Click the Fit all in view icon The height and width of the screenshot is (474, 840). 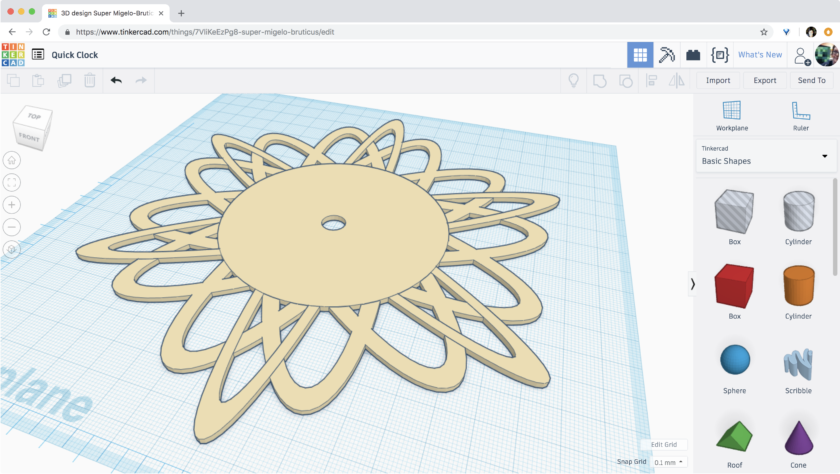(x=12, y=182)
